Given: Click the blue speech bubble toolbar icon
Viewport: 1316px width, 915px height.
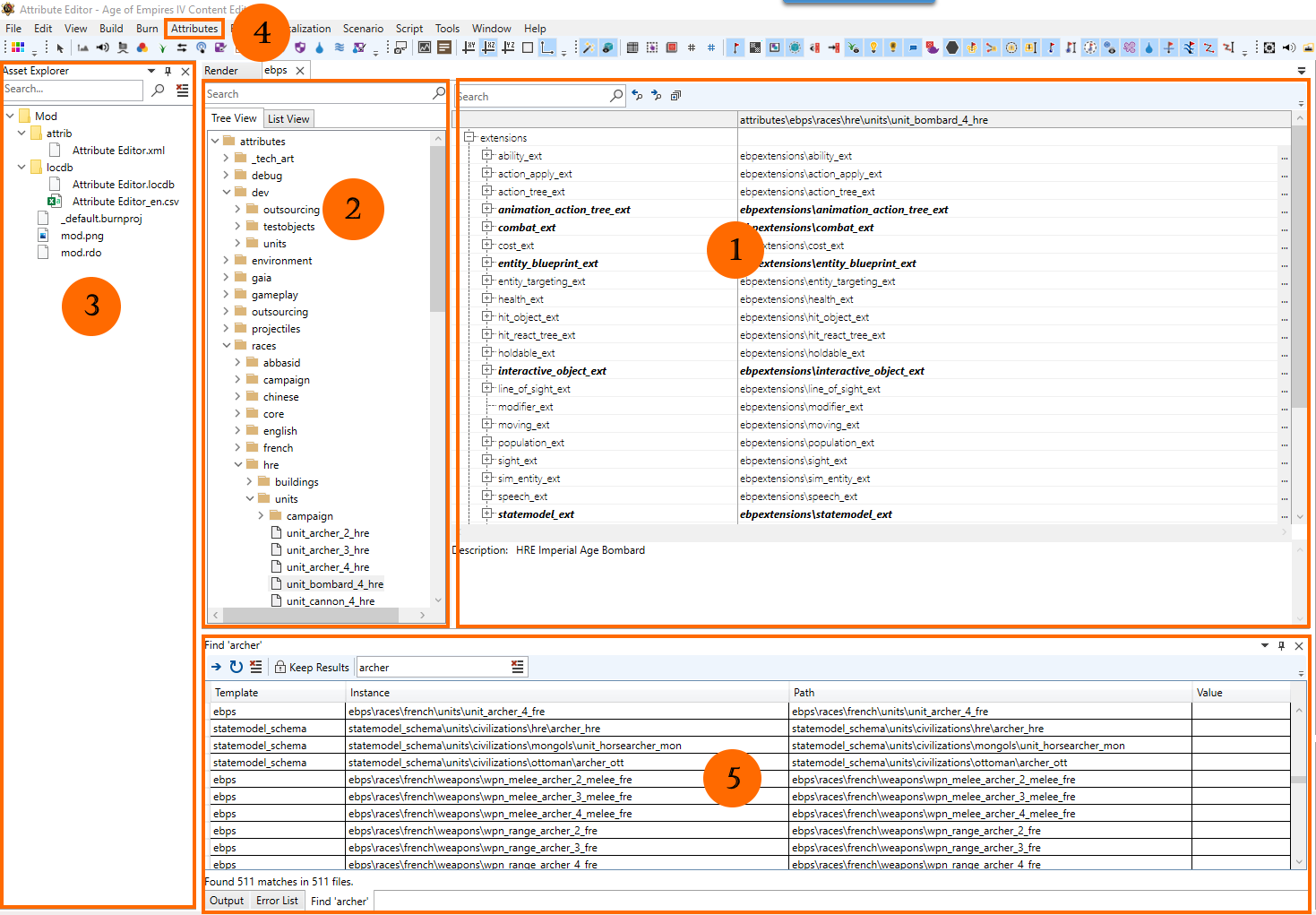Looking at the screenshot, I should (x=913, y=47).
